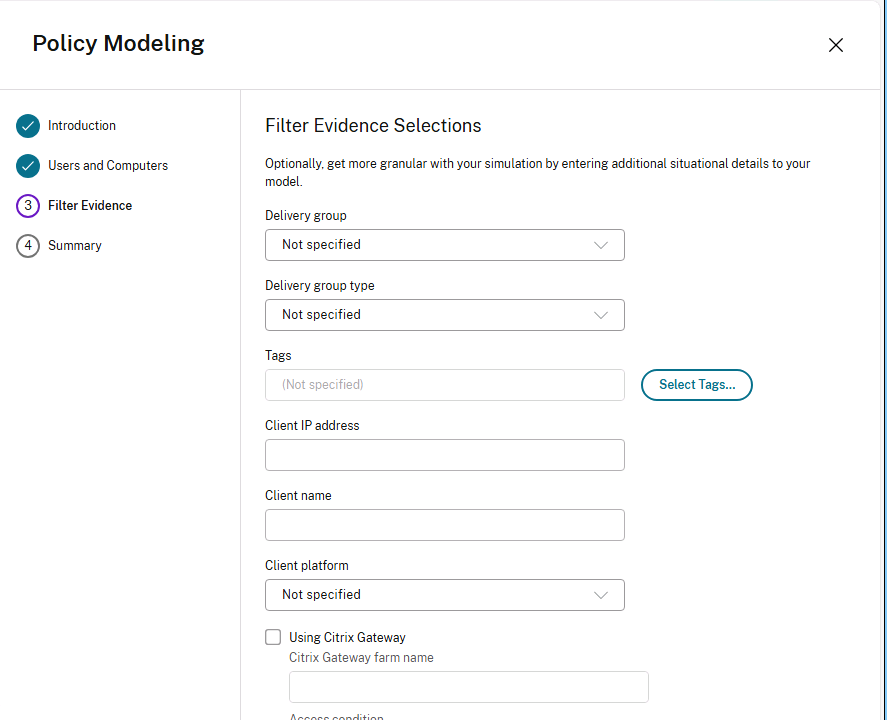Focus the Client name text field
Screen dimensions: 887x720
445,525
